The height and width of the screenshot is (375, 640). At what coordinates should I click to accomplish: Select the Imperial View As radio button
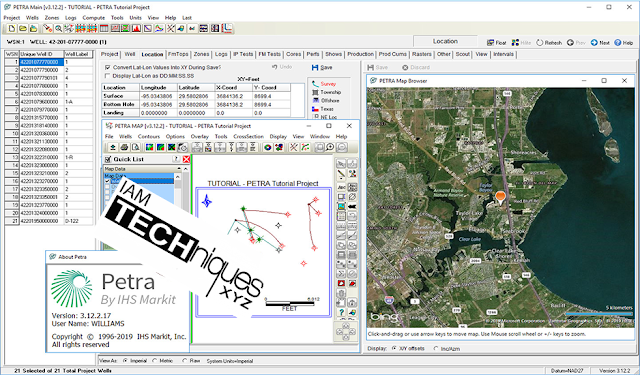tap(125, 361)
